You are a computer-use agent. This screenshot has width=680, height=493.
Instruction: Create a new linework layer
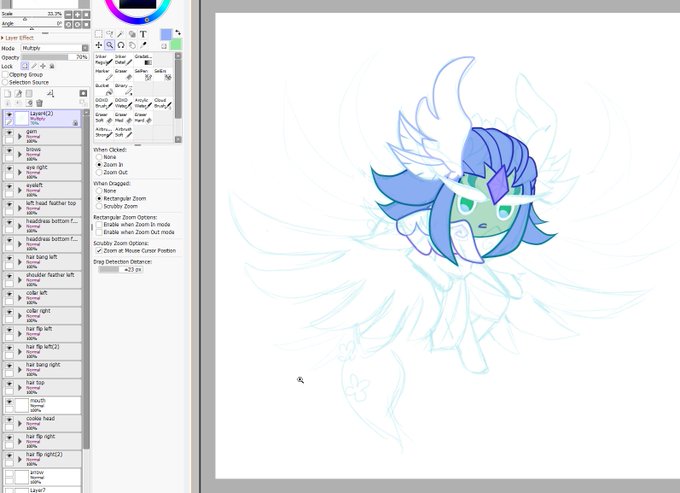point(18,93)
